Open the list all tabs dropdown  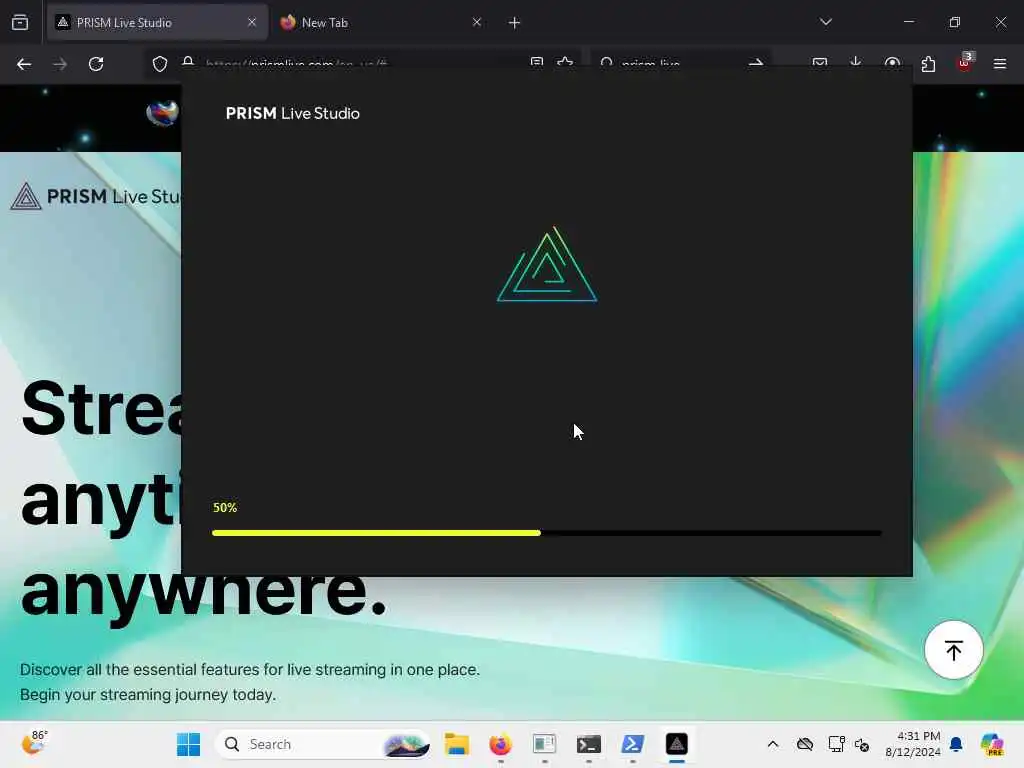[x=825, y=22]
